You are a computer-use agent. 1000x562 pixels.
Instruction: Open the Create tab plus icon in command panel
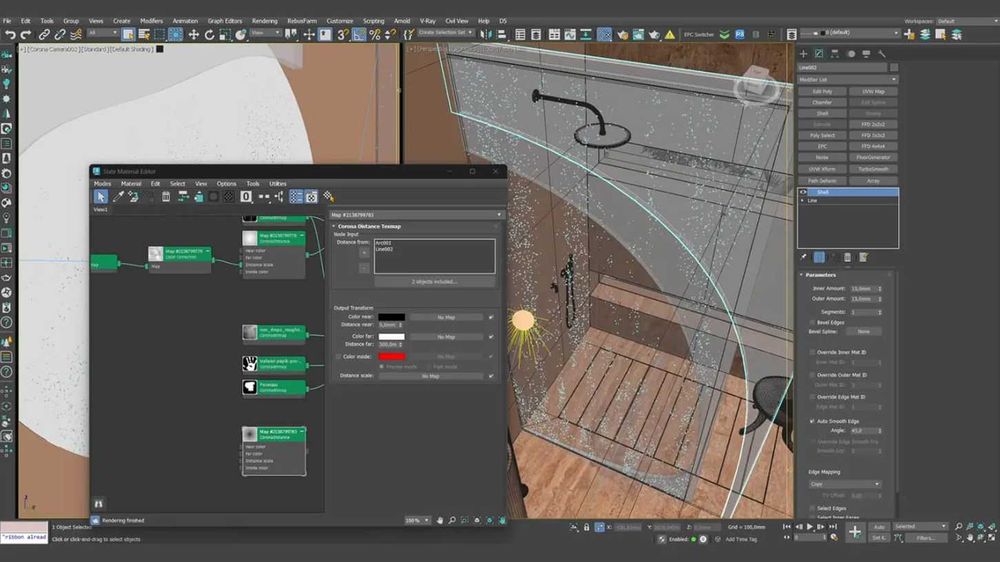(x=804, y=54)
